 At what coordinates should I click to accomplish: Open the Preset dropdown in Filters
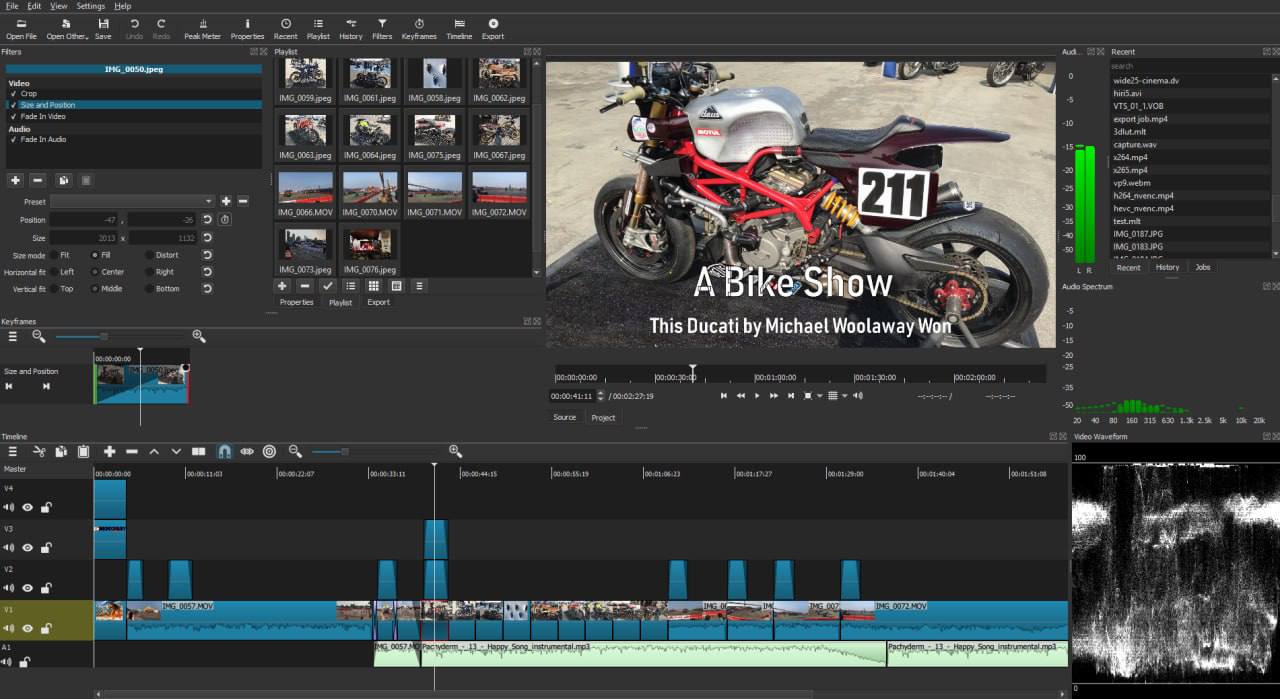tap(146, 201)
